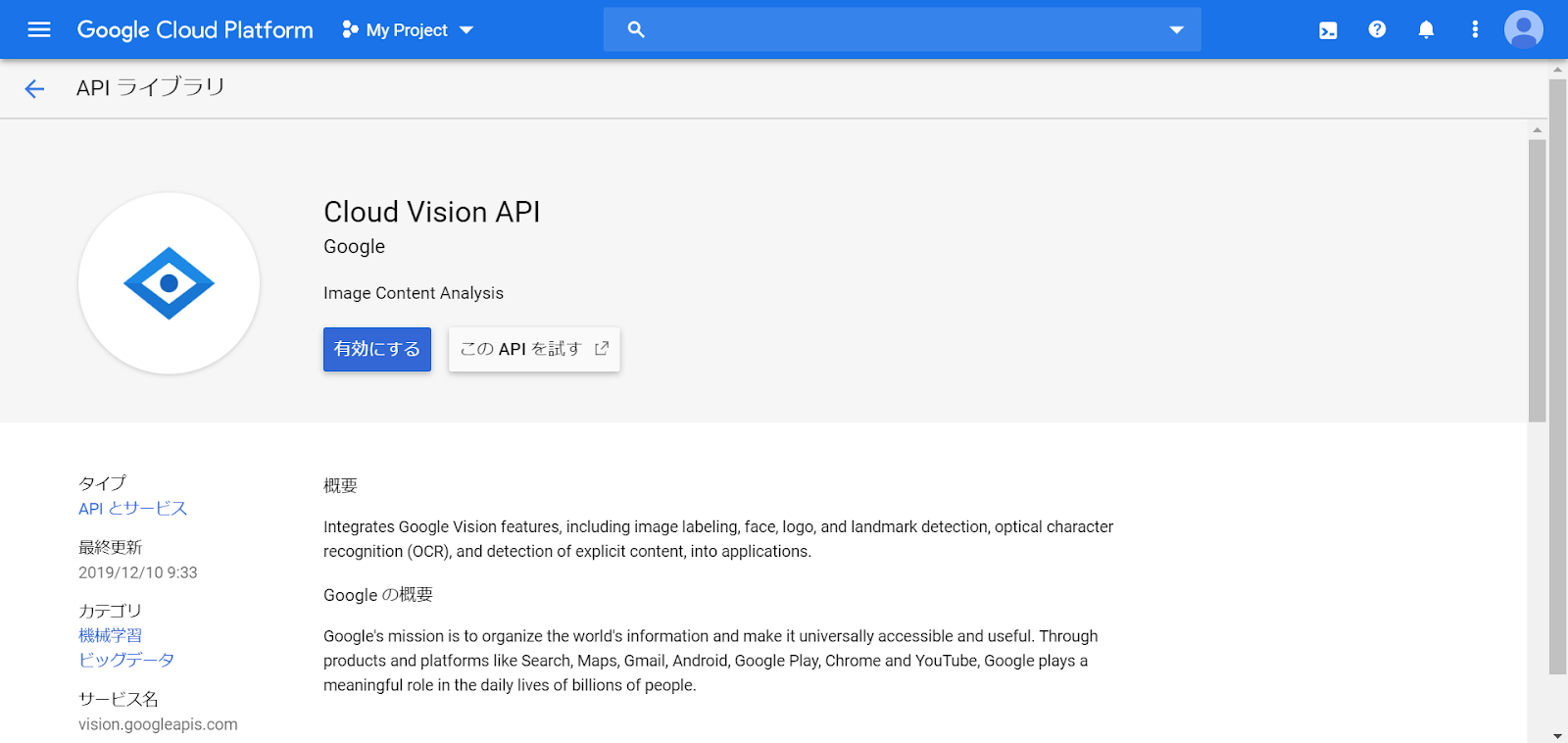This screenshot has width=1568, height=743.
Task: Click the 2019/12/10 9:33 update date
Action: point(138,572)
